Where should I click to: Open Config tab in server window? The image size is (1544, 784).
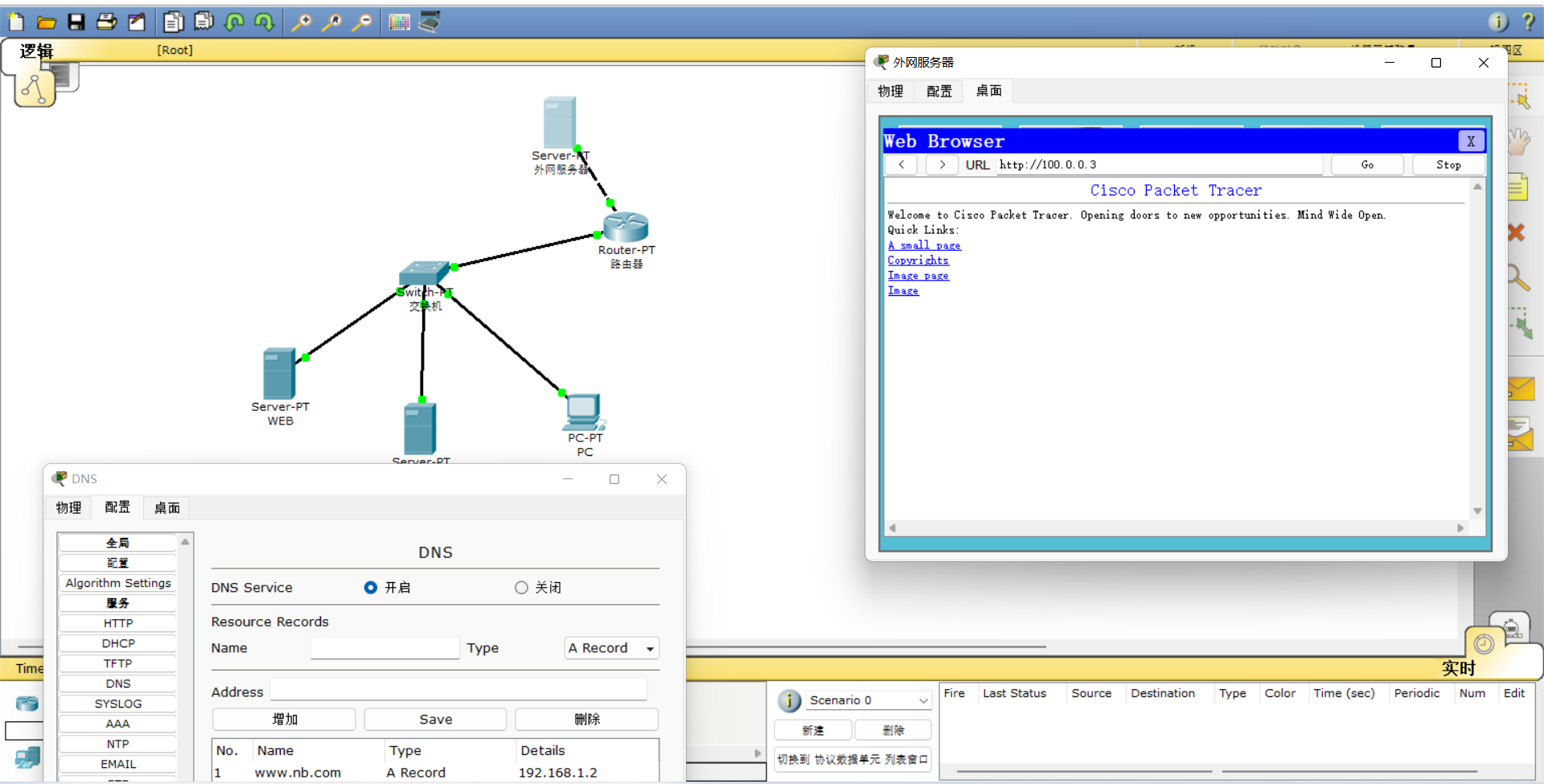coord(939,91)
